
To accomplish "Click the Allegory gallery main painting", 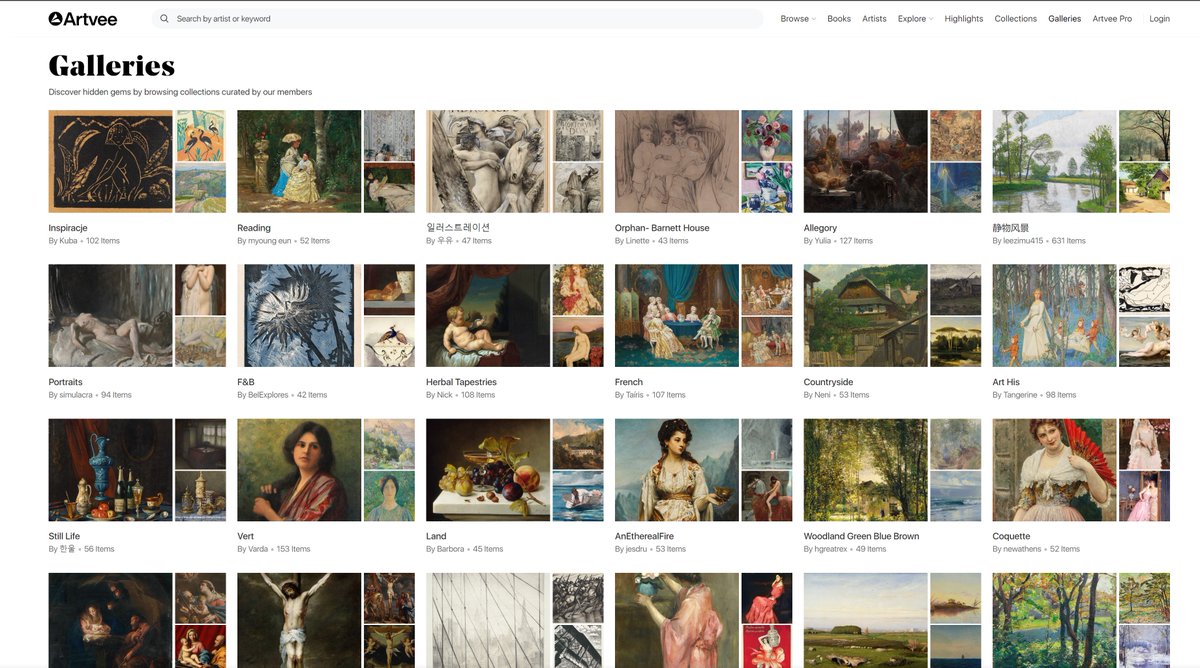I will [866, 161].
